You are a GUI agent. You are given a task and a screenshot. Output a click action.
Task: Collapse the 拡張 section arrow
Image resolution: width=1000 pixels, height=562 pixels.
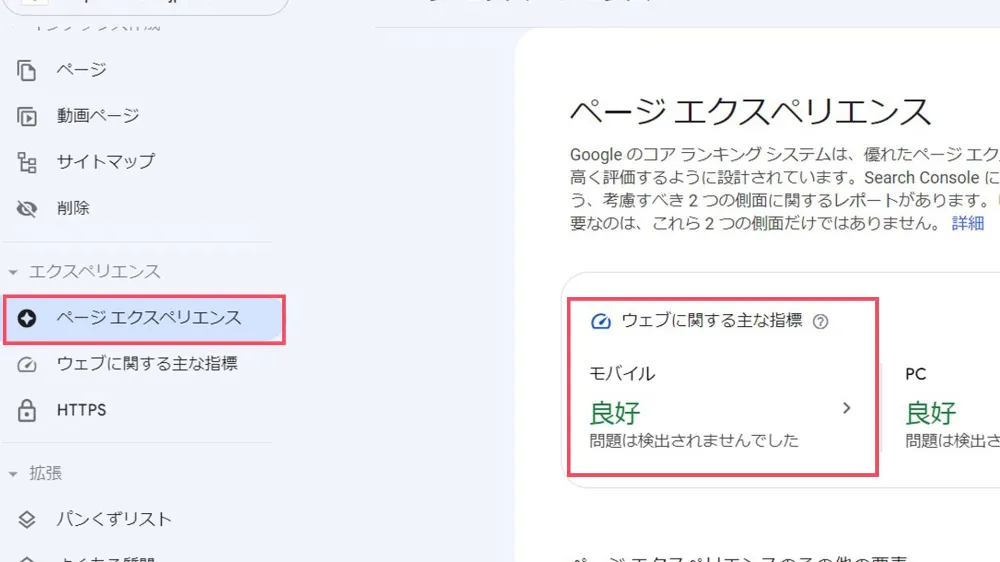click(x=13, y=474)
